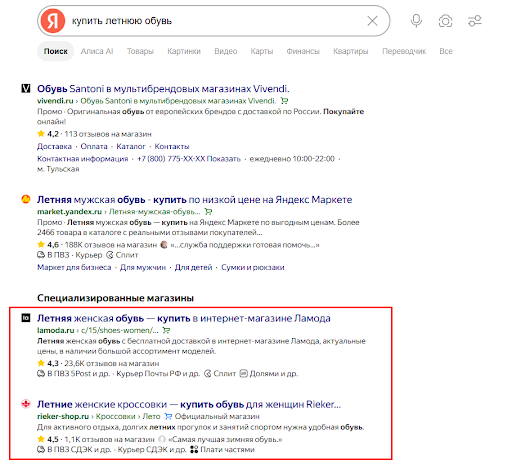Click the Lamoda favicon icon

click(x=26, y=318)
